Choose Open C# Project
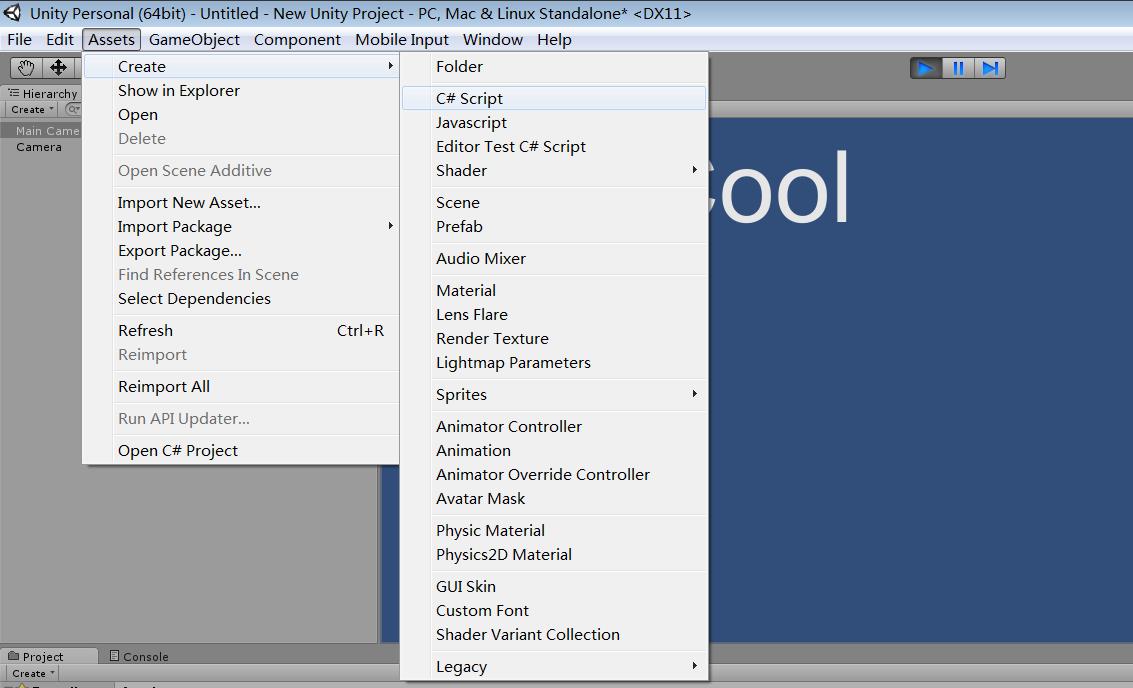The width and height of the screenshot is (1133, 688). [x=241, y=450]
